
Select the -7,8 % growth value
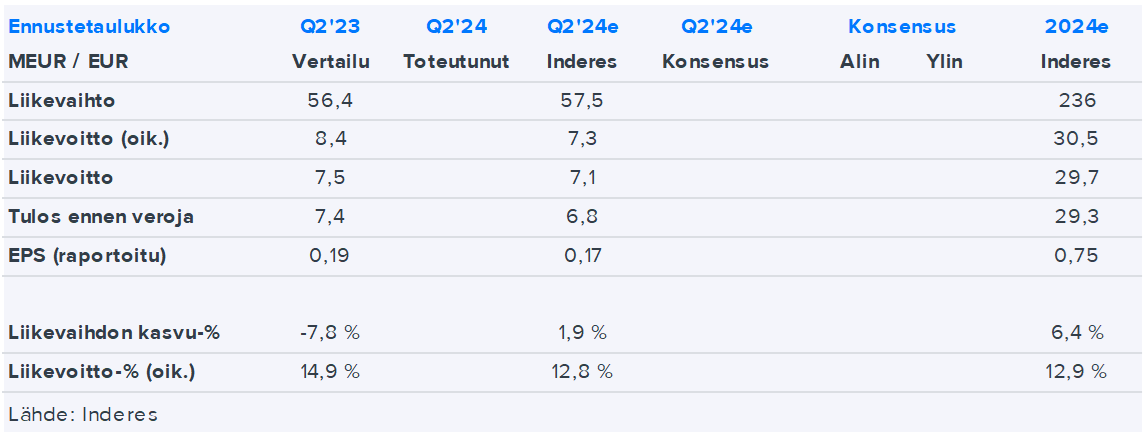pos(331,333)
